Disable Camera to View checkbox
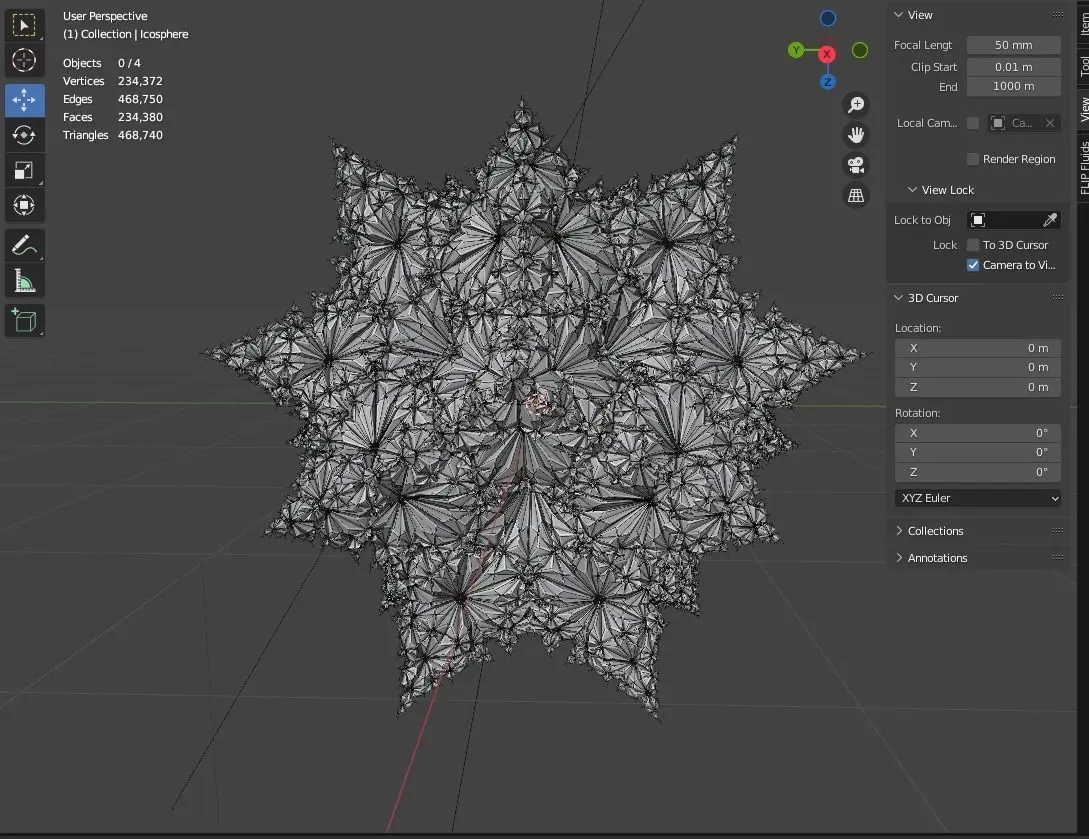 coord(973,265)
